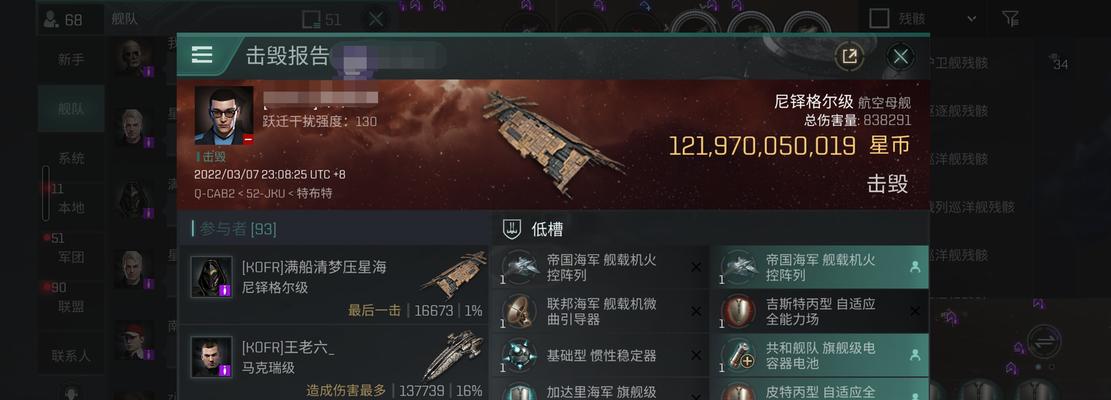Select the 帝国海军 舰载机火控阵列 module icon in left column
Viewport: 1111px width, 400px height.
click(519, 267)
